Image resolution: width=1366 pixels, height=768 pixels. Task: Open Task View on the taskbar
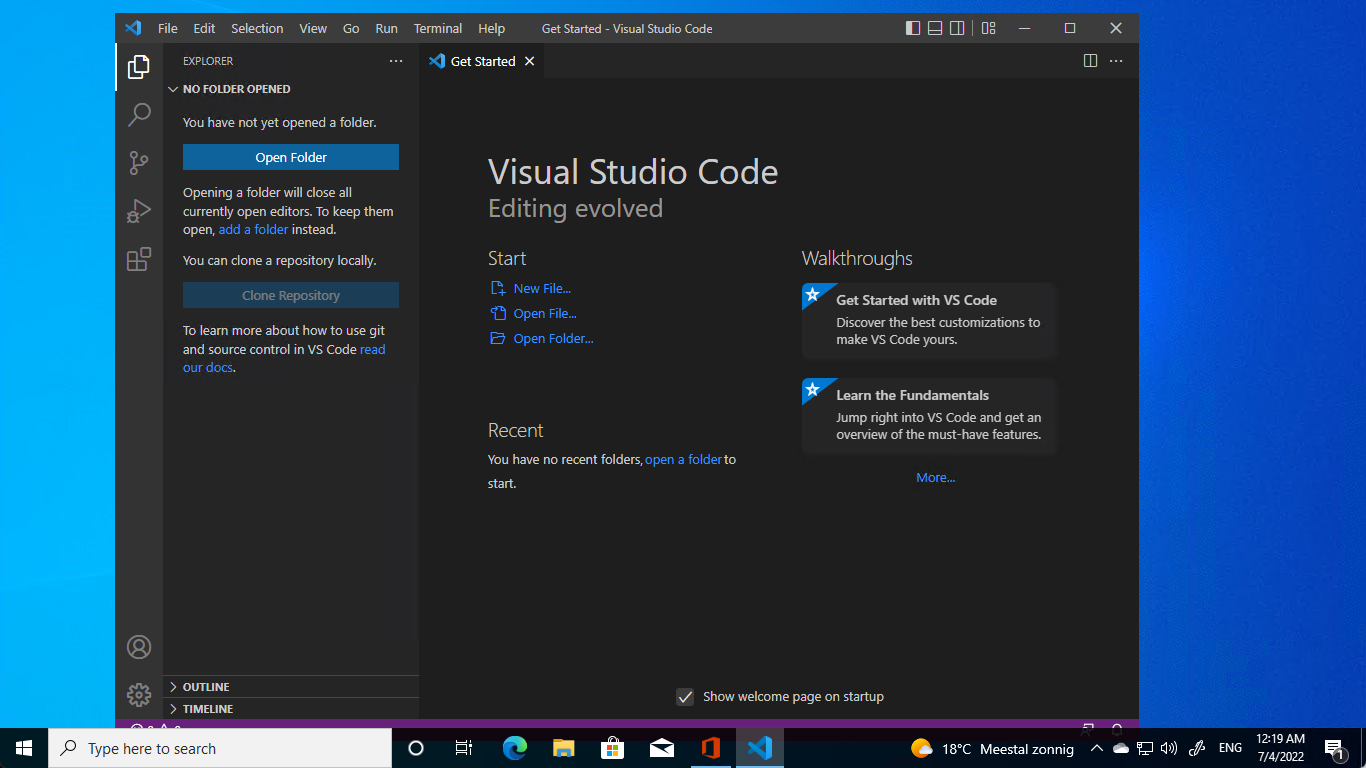click(x=464, y=748)
